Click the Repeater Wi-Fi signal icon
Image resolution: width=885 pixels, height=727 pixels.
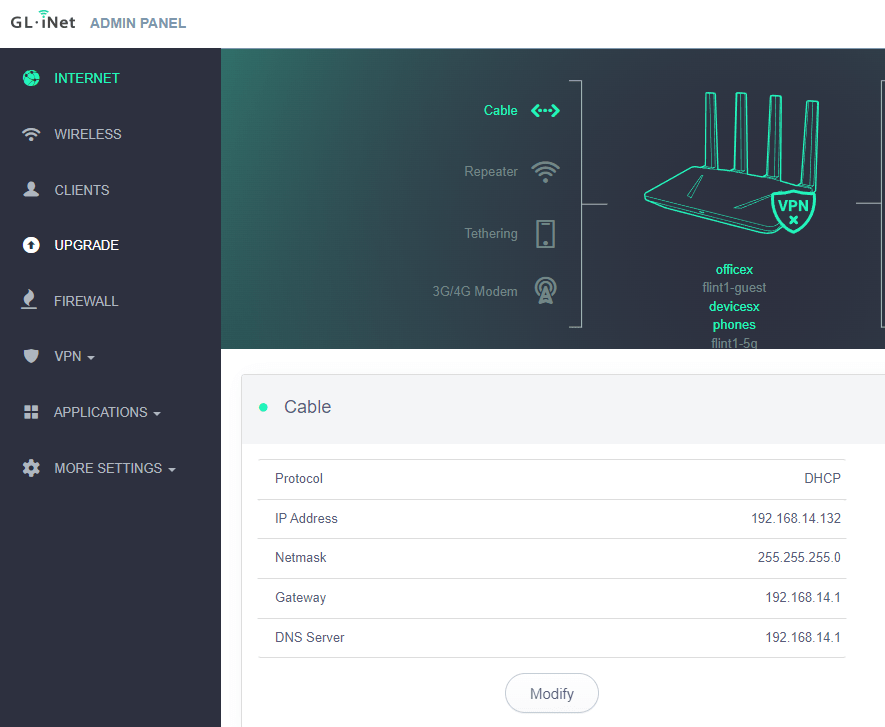click(545, 172)
